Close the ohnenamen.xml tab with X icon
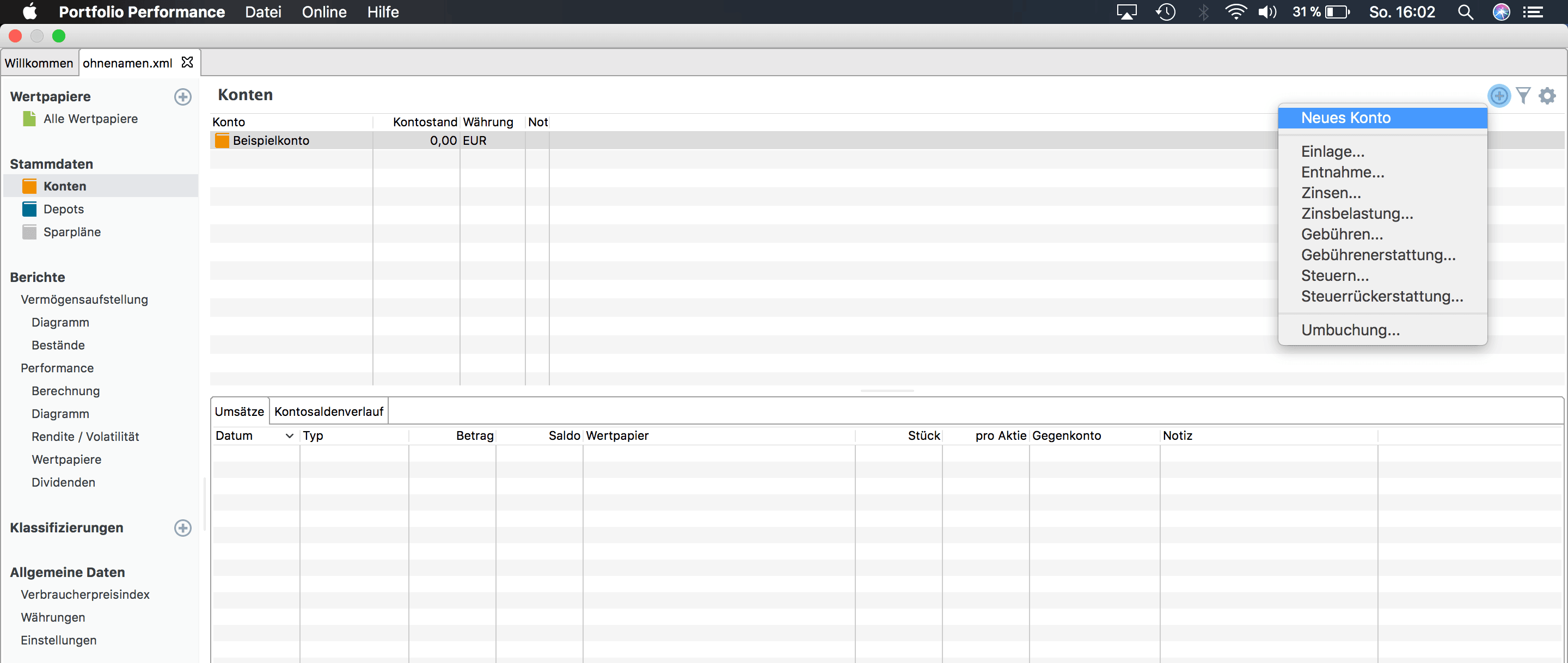Image resolution: width=1568 pixels, height=663 pixels. pyautogui.click(x=187, y=62)
